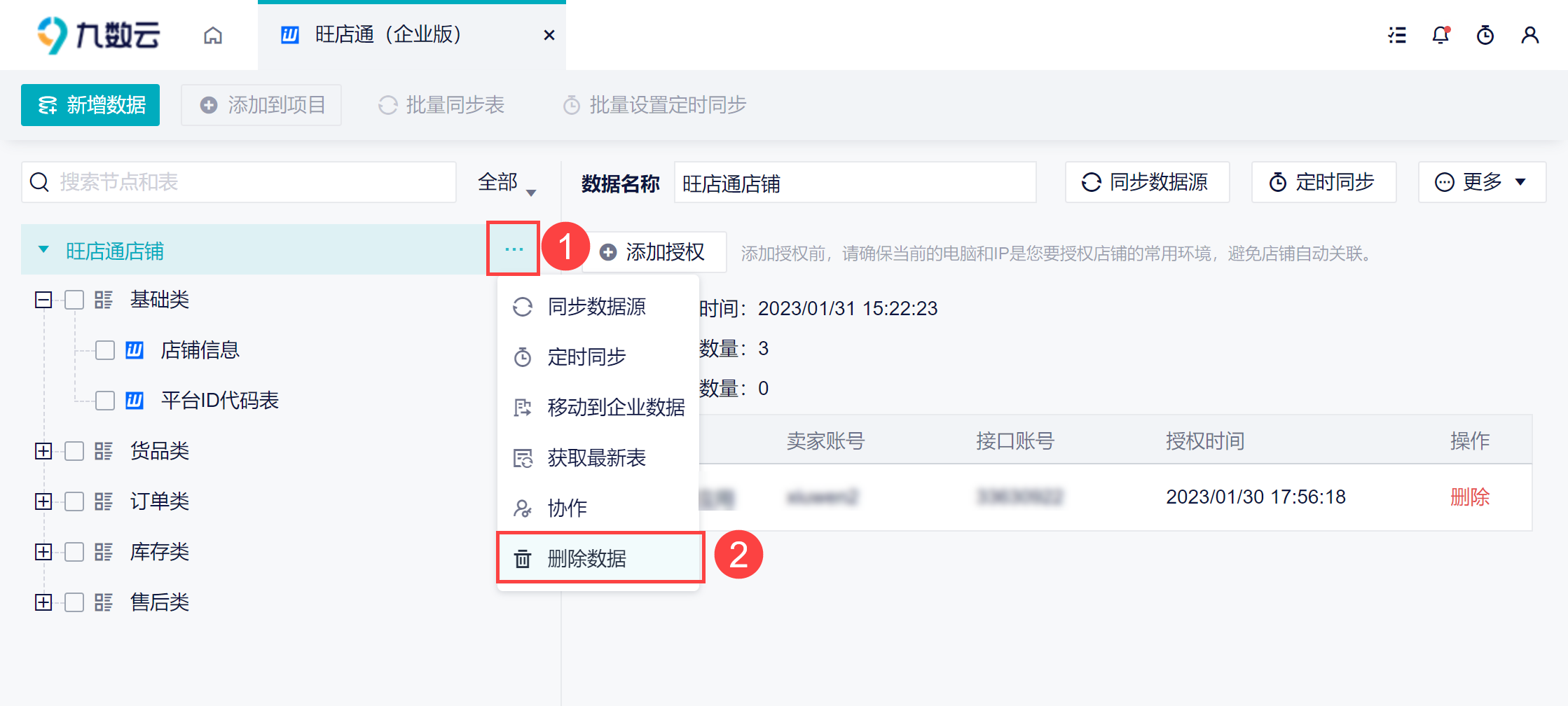
Task: Click 批量同步表 in the toolbar
Action: pos(441,105)
